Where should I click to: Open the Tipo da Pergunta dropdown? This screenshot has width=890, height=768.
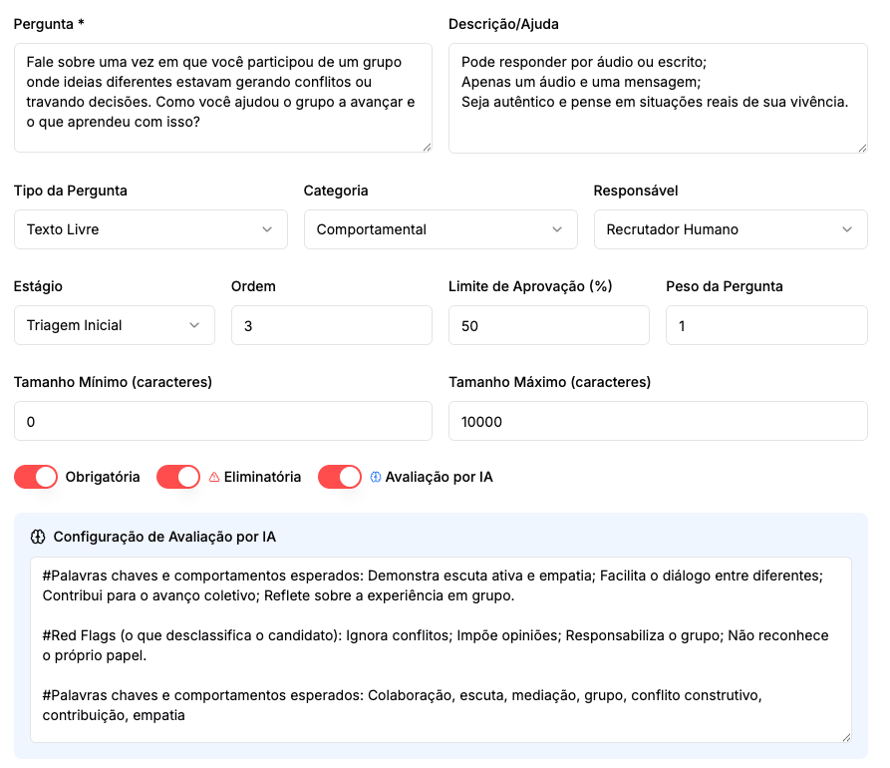tap(150, 229)
